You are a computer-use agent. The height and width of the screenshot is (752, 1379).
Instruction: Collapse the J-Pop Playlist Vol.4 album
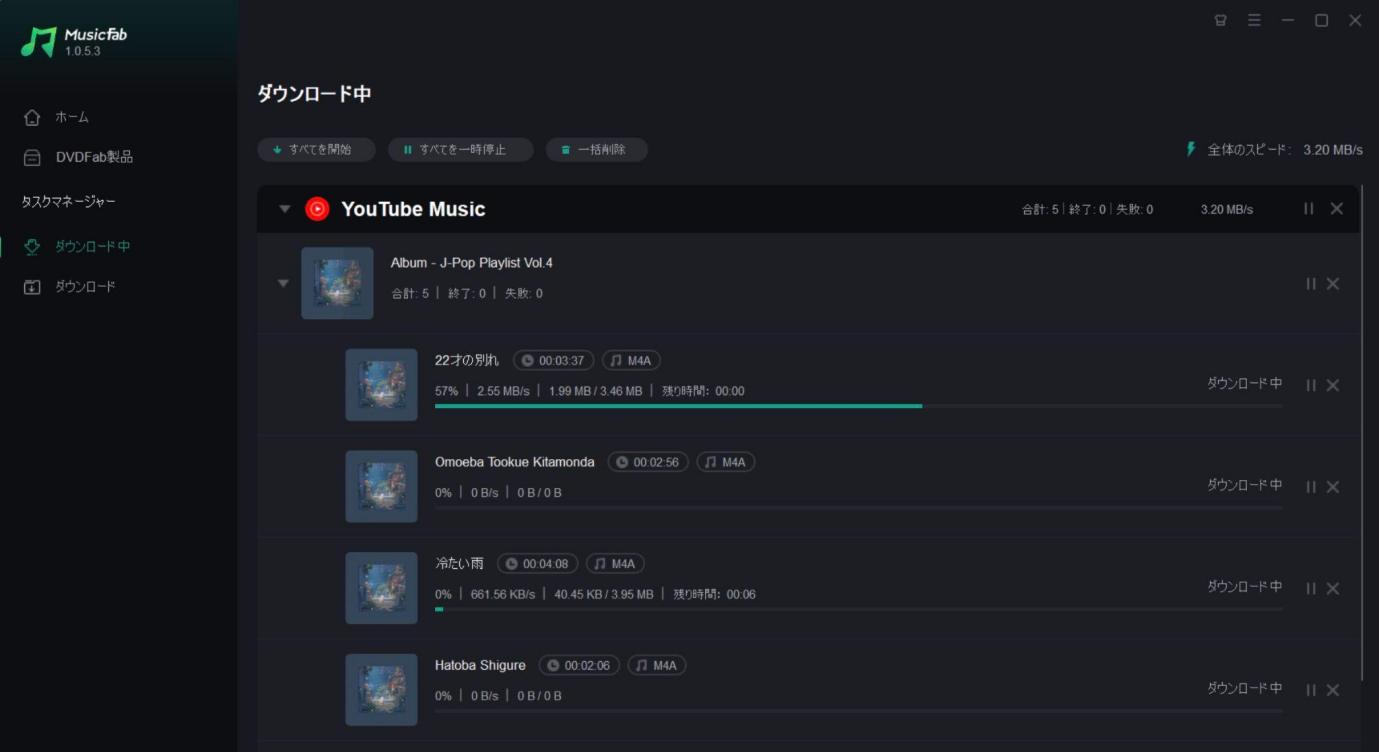tap(283, 283)
